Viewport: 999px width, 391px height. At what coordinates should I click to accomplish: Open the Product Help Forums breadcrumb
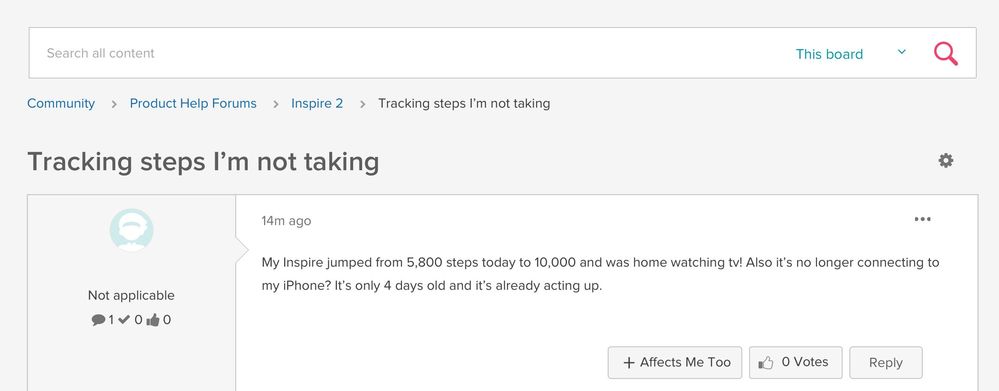tap(193, 103)
